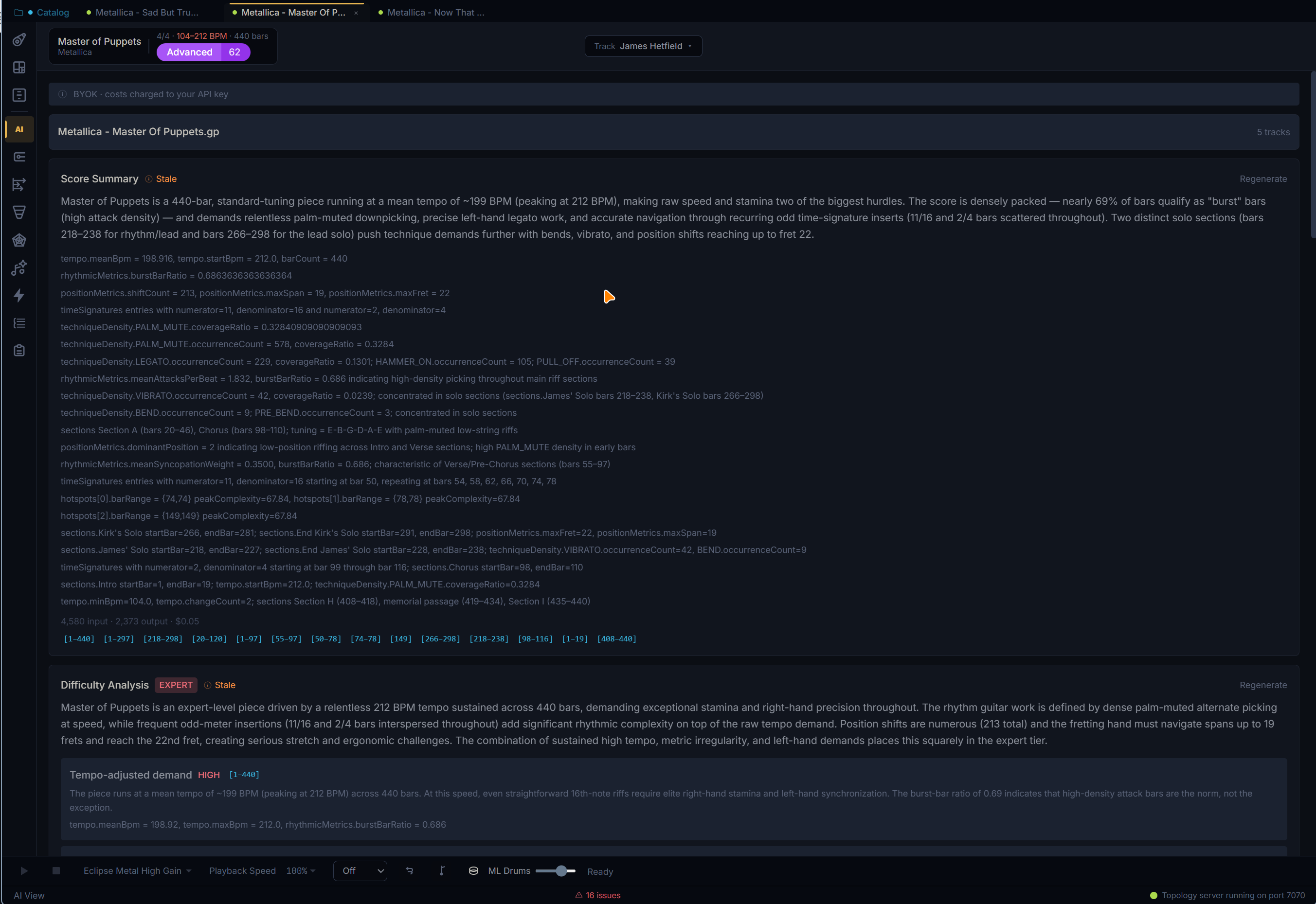The height and width of the screenshot is (904, 1316).
Task: Open the clipboard sidebar icon
Action: click(x=19, y=351)
